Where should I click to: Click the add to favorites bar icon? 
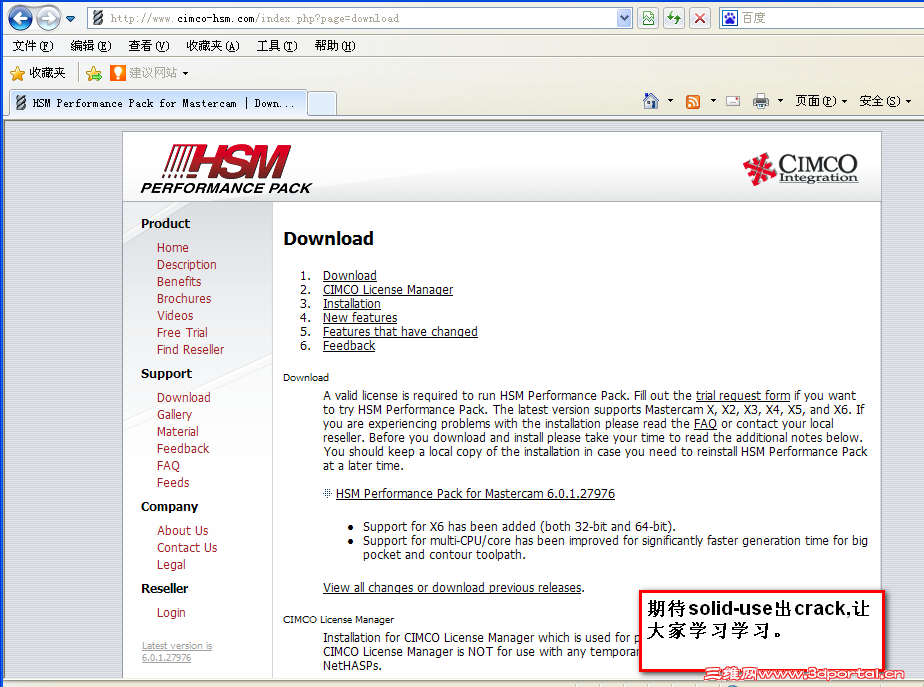coord(94,73)
